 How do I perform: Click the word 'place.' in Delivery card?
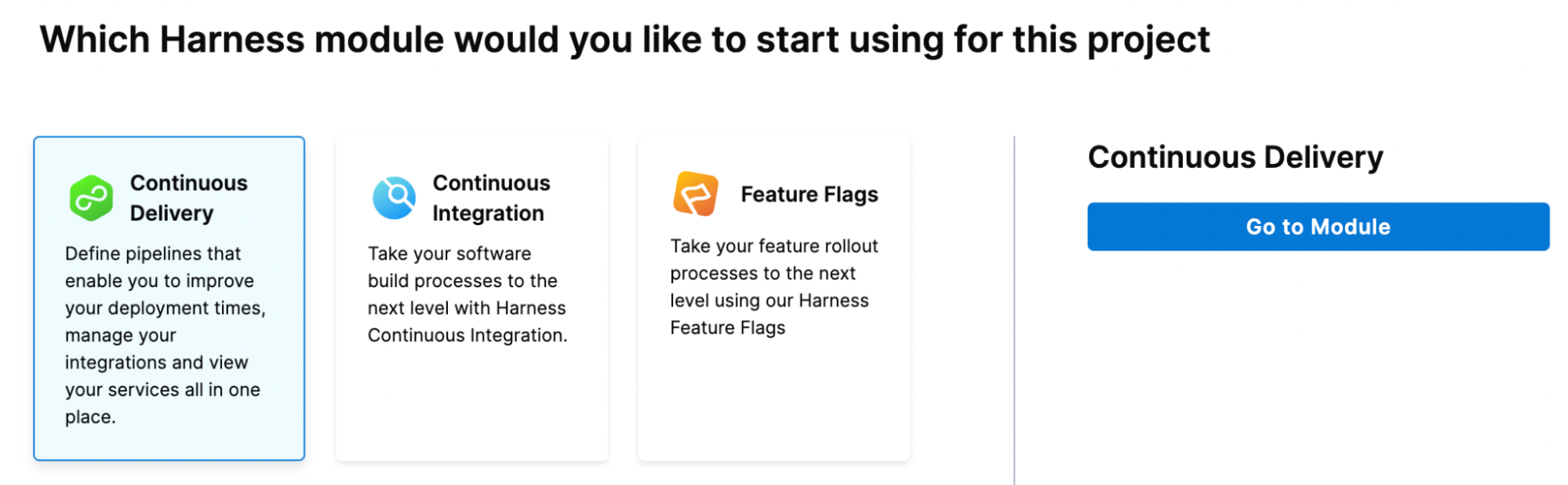[x=90, y=417]
